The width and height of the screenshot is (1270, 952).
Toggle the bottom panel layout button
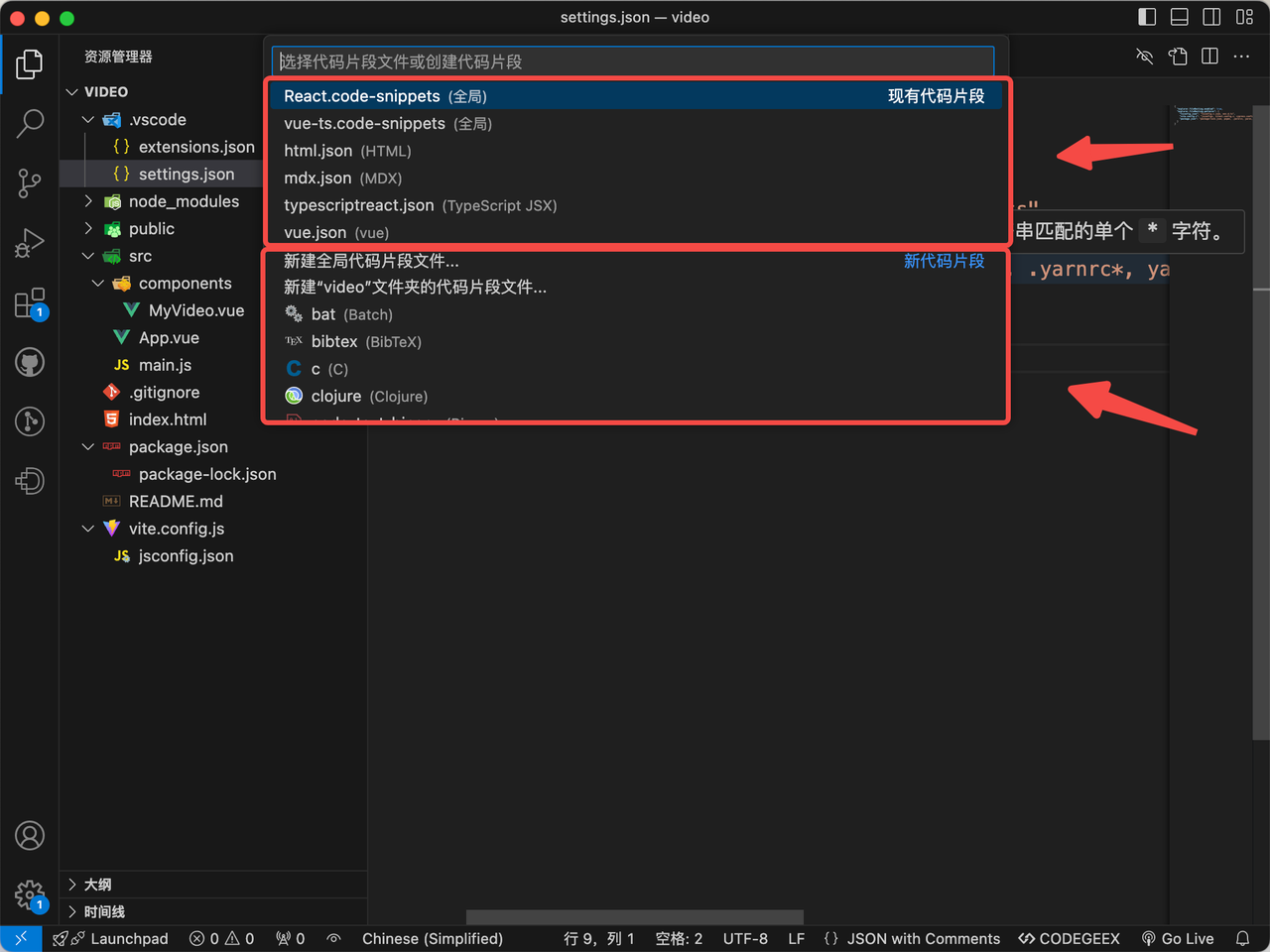tap(1180, 17)
